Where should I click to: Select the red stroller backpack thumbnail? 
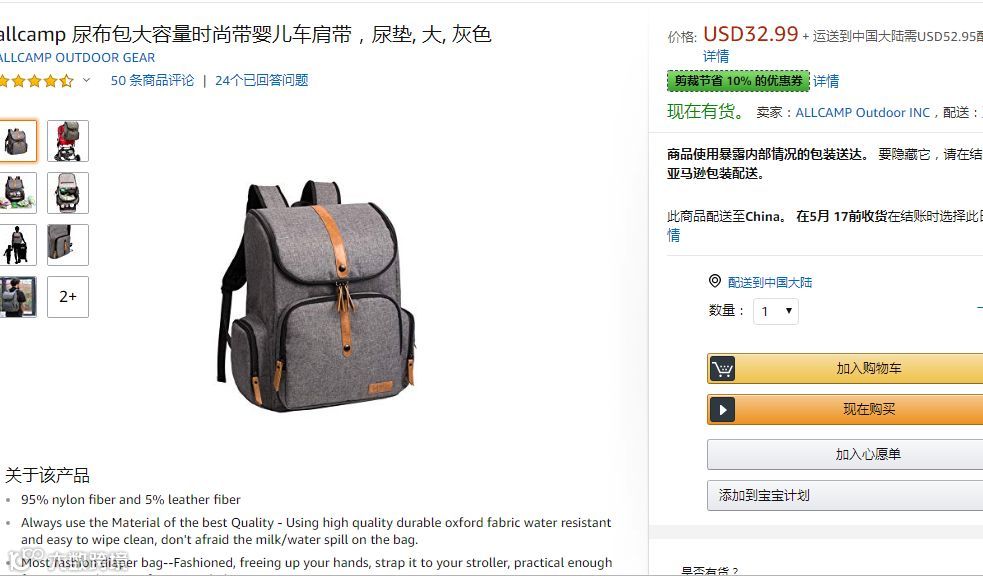pyautogui.click(x=68, y=141)
